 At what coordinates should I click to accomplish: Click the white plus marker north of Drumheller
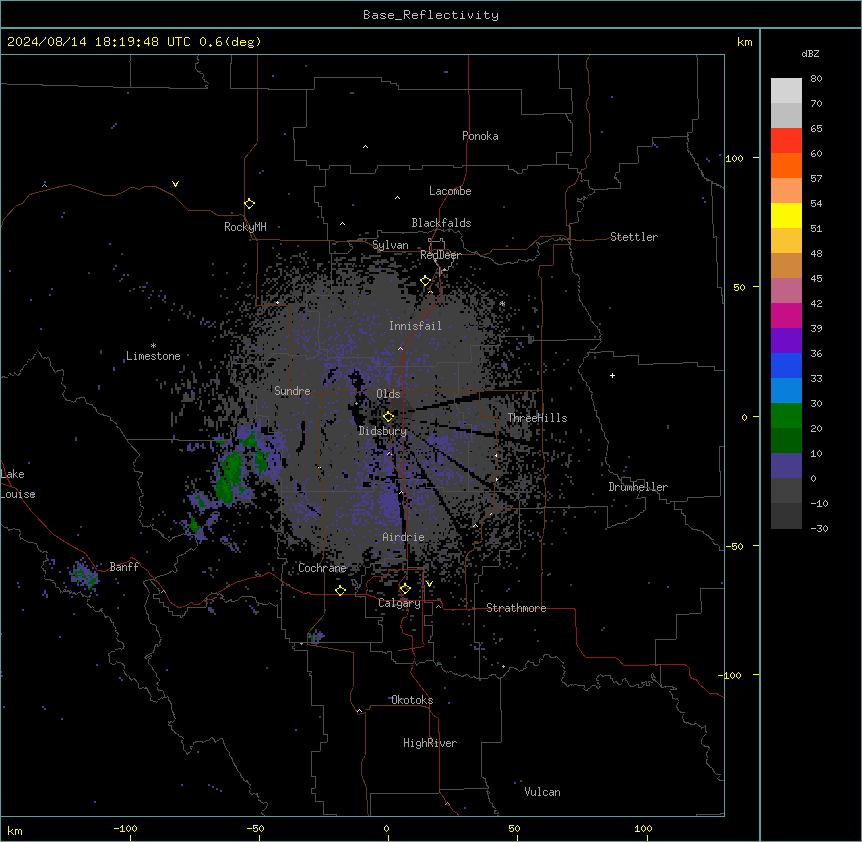click(x=612, y=375)
